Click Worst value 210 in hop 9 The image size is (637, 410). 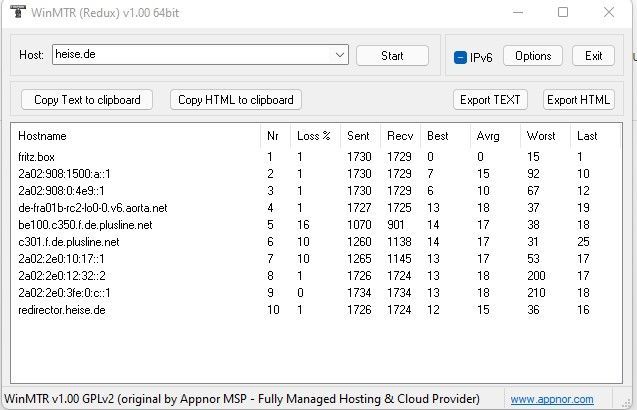(536, 293)
